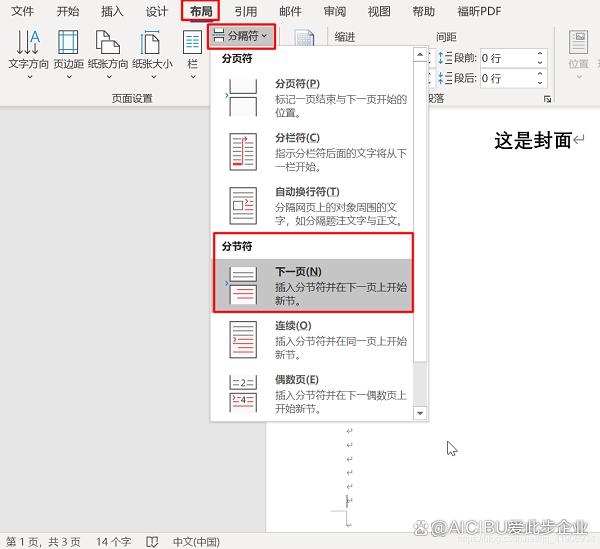Switch to the 设计 tab
Viewport: 600px width, 549px height.
click(157, 11)
